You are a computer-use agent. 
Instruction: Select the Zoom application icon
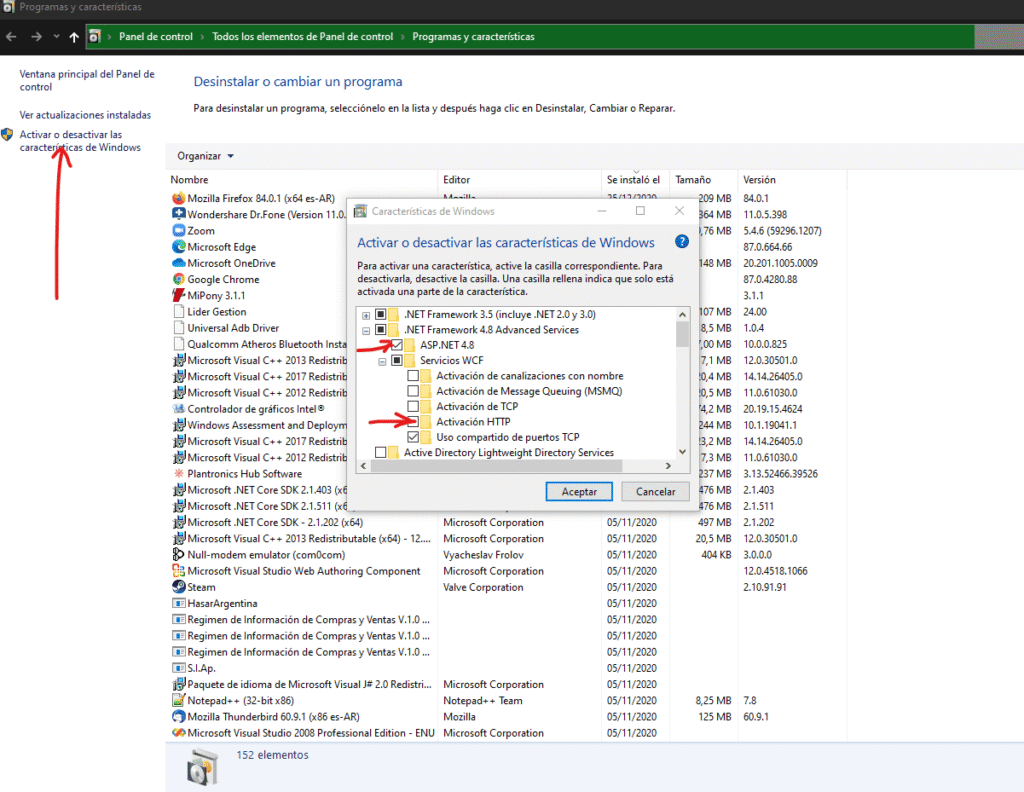click(x=179, y=231)
